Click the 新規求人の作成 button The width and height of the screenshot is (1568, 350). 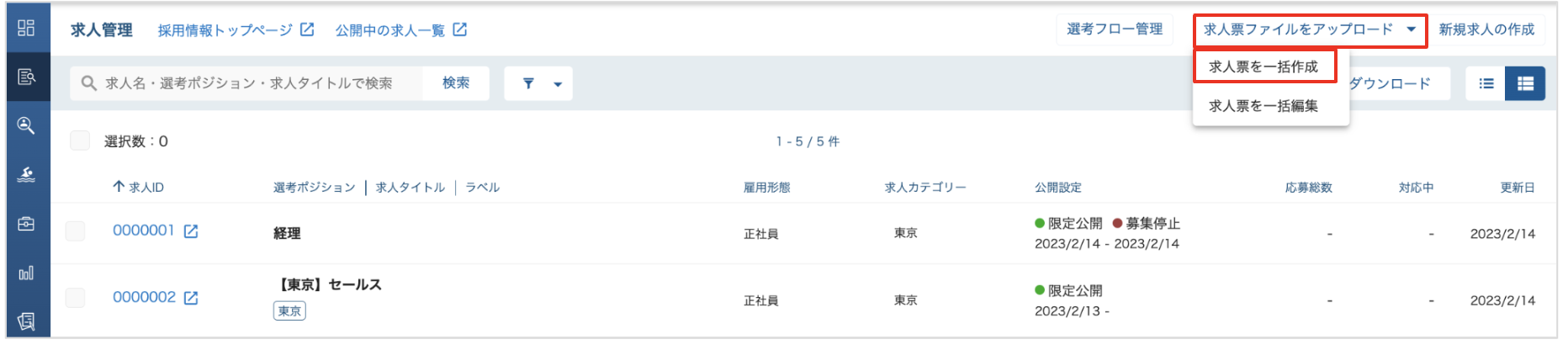click(1486, 29)
